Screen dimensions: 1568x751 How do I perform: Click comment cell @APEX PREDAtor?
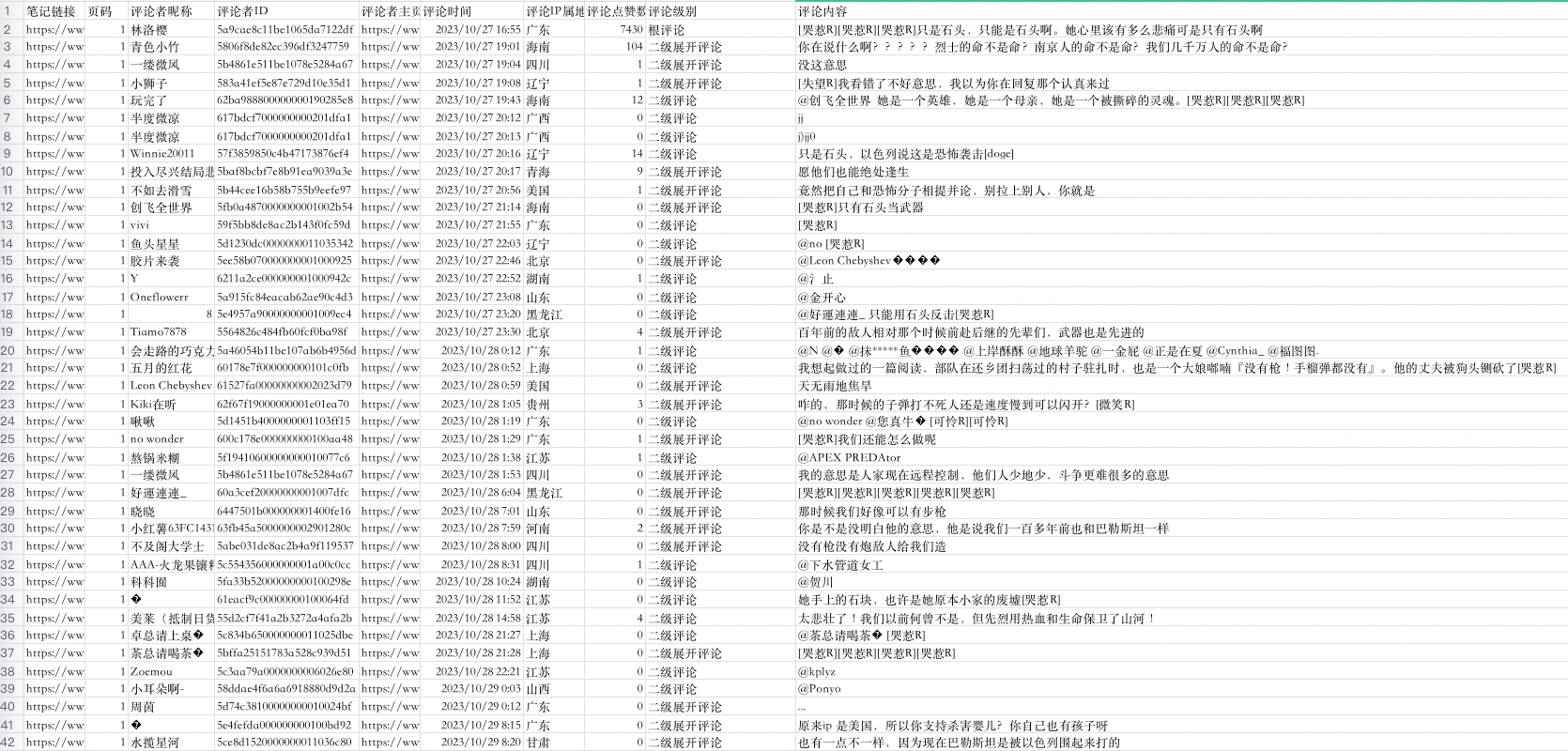(1181, 457)
